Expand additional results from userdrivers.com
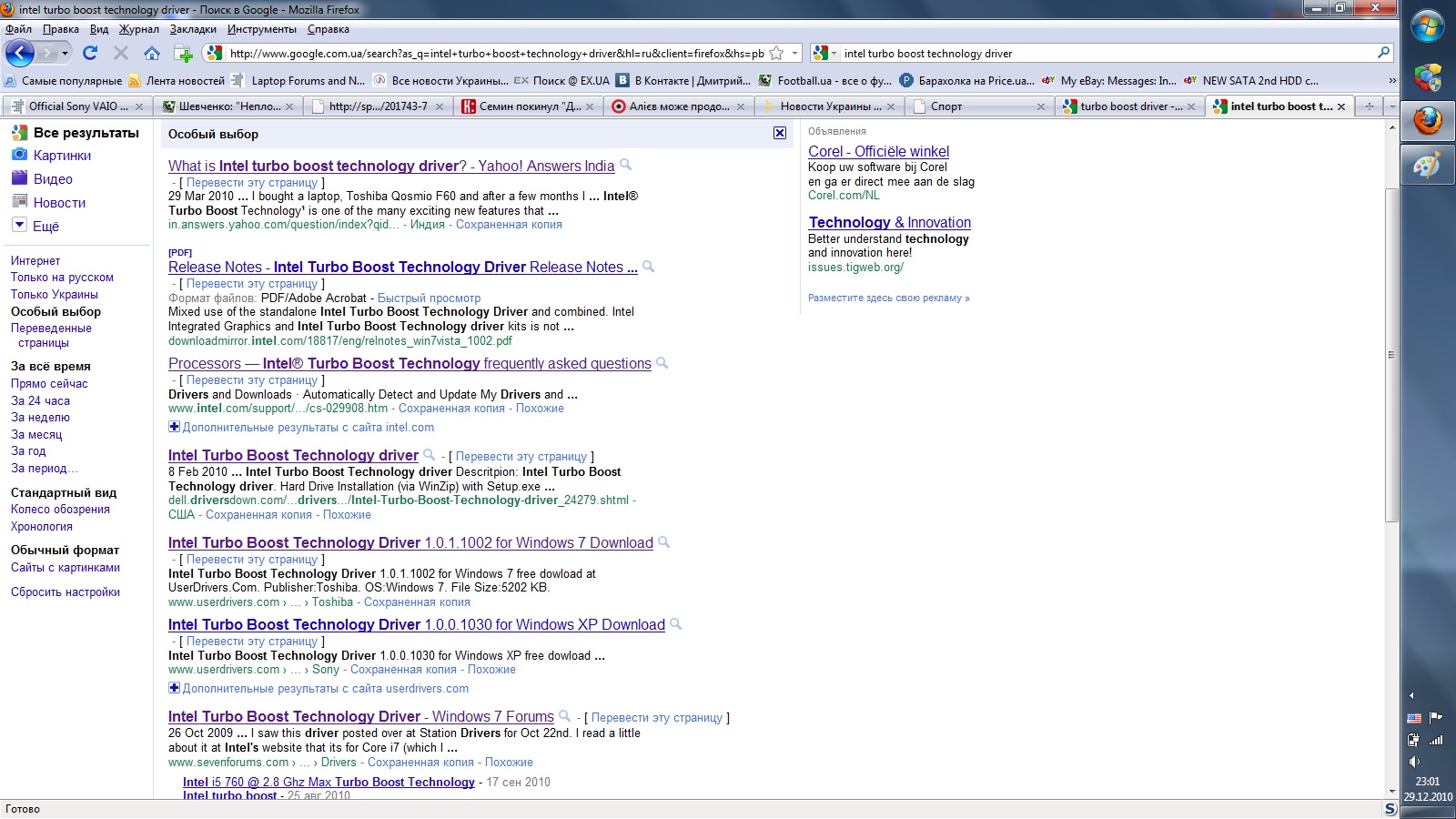 [x=174, y=688]
